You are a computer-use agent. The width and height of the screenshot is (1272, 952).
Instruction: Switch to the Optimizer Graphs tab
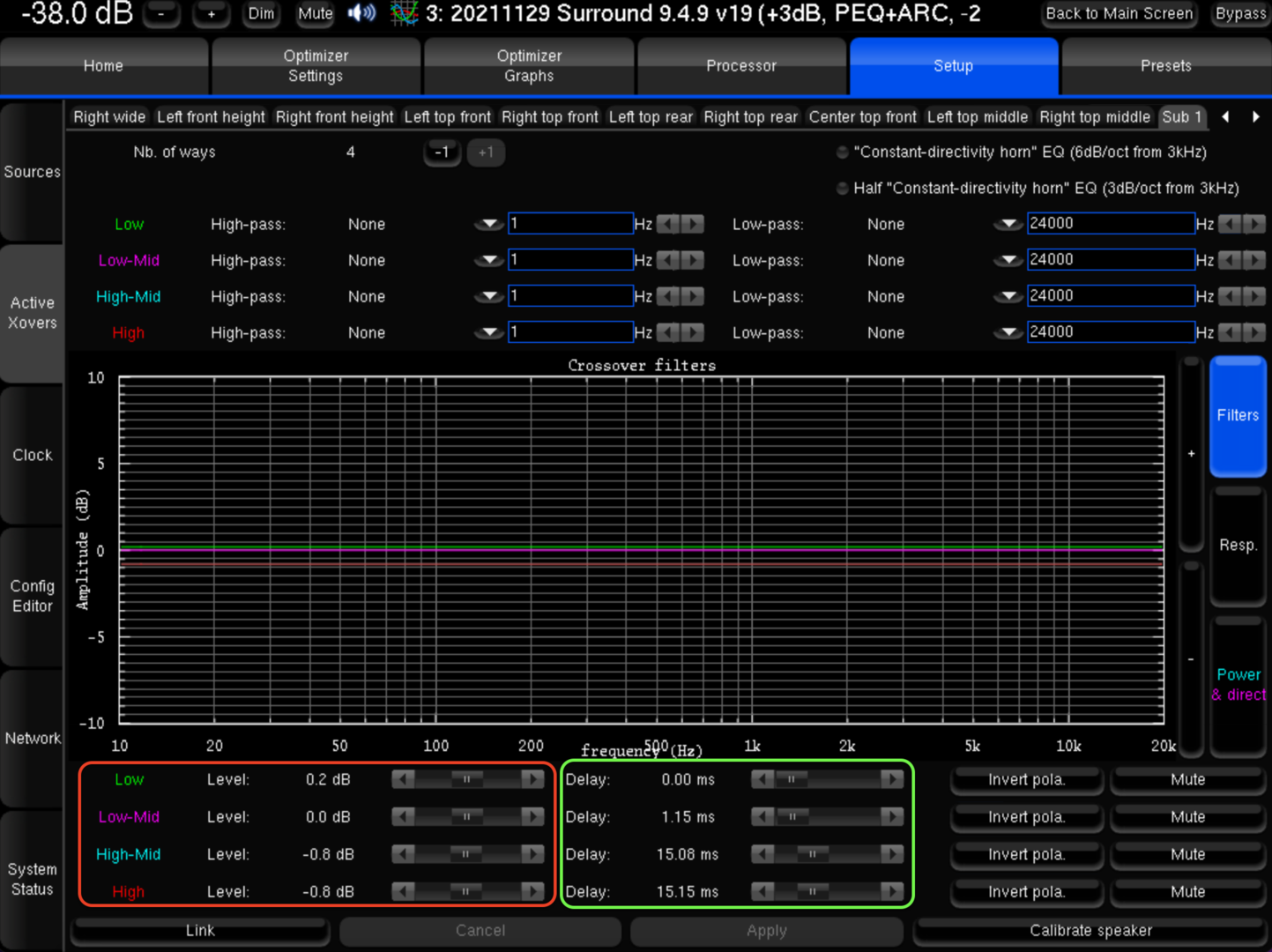click(529, 66)
